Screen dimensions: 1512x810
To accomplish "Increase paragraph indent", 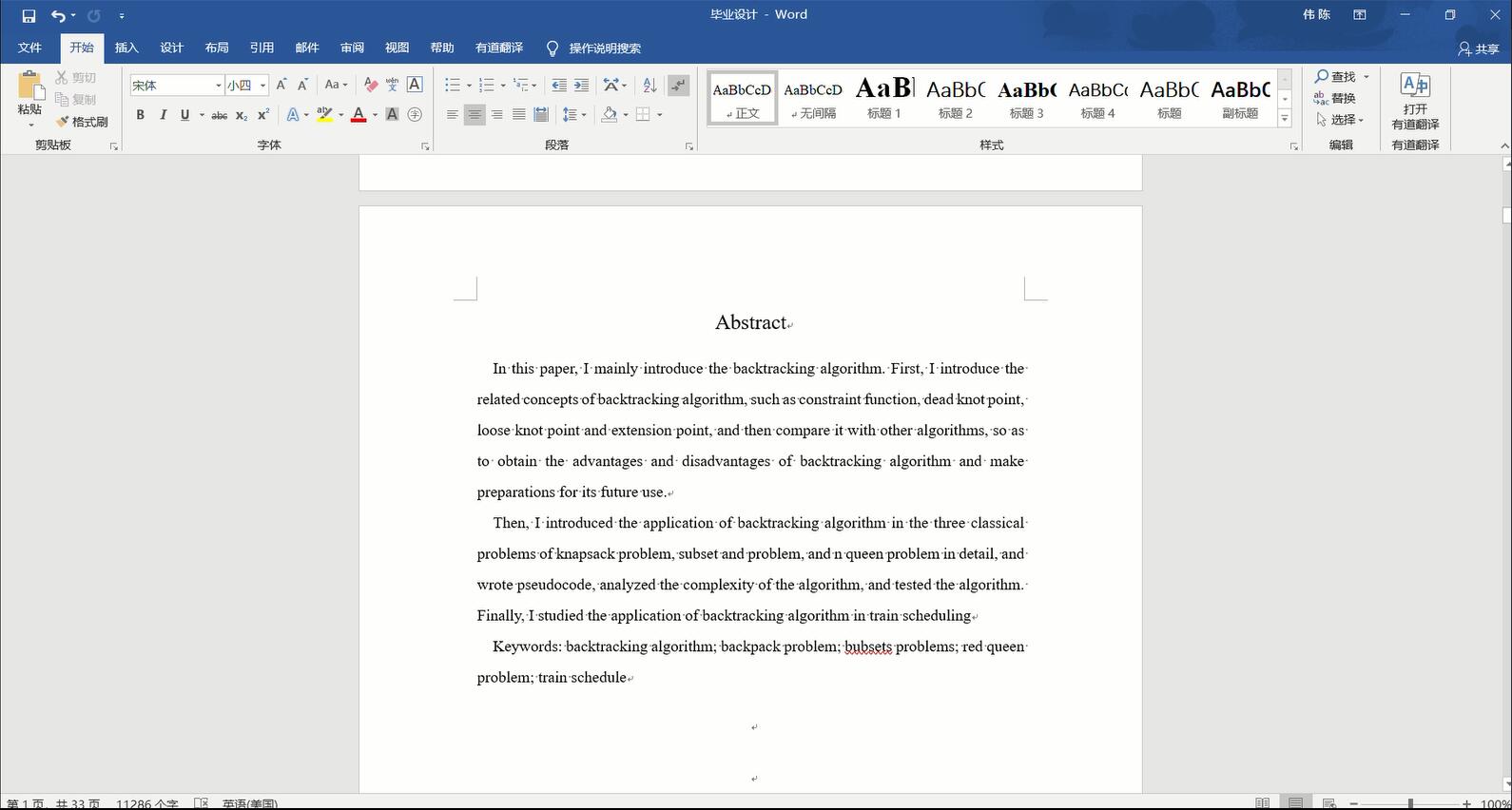I will coord(581,85).
